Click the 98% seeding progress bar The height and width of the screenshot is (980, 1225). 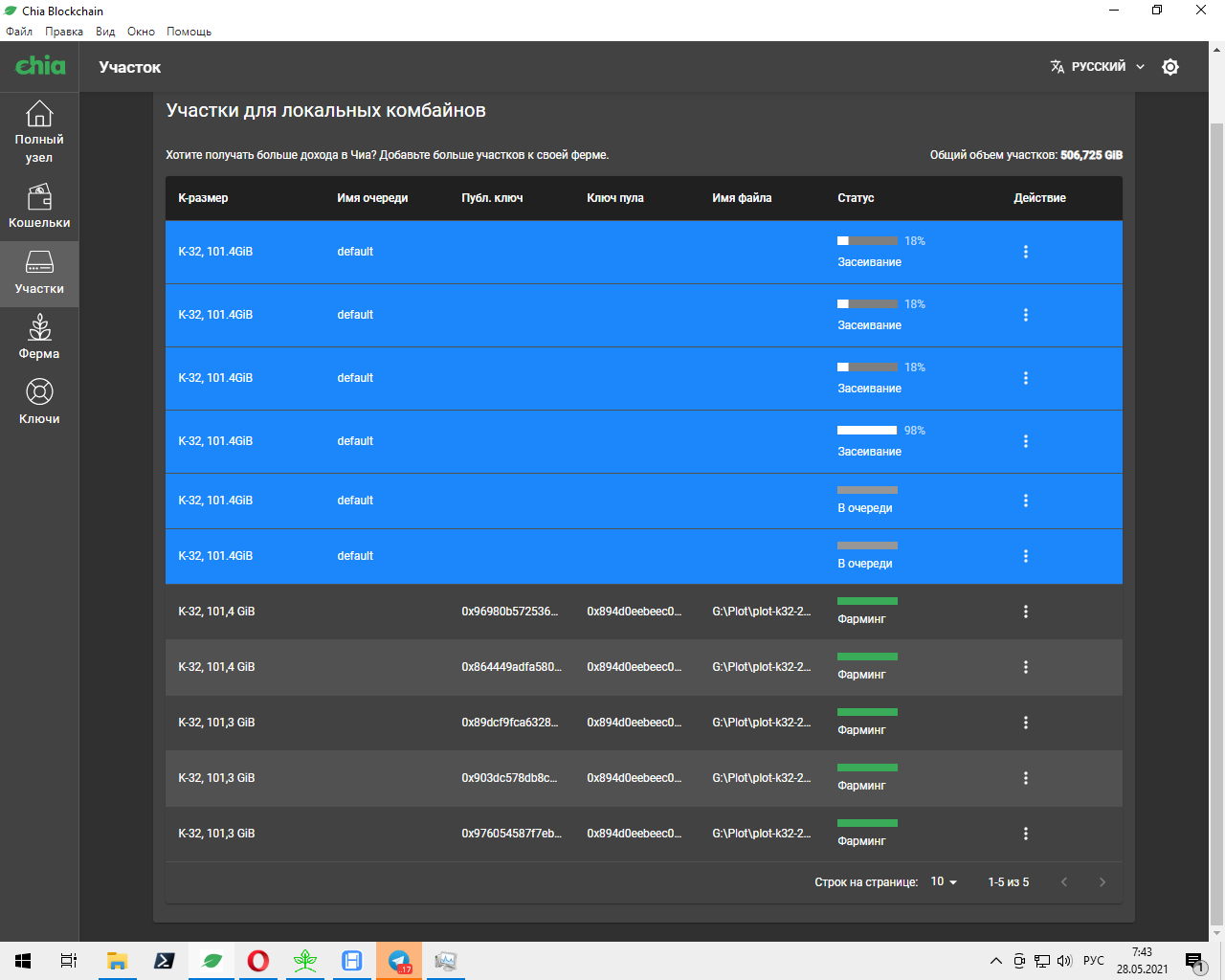tap(867, 431)
